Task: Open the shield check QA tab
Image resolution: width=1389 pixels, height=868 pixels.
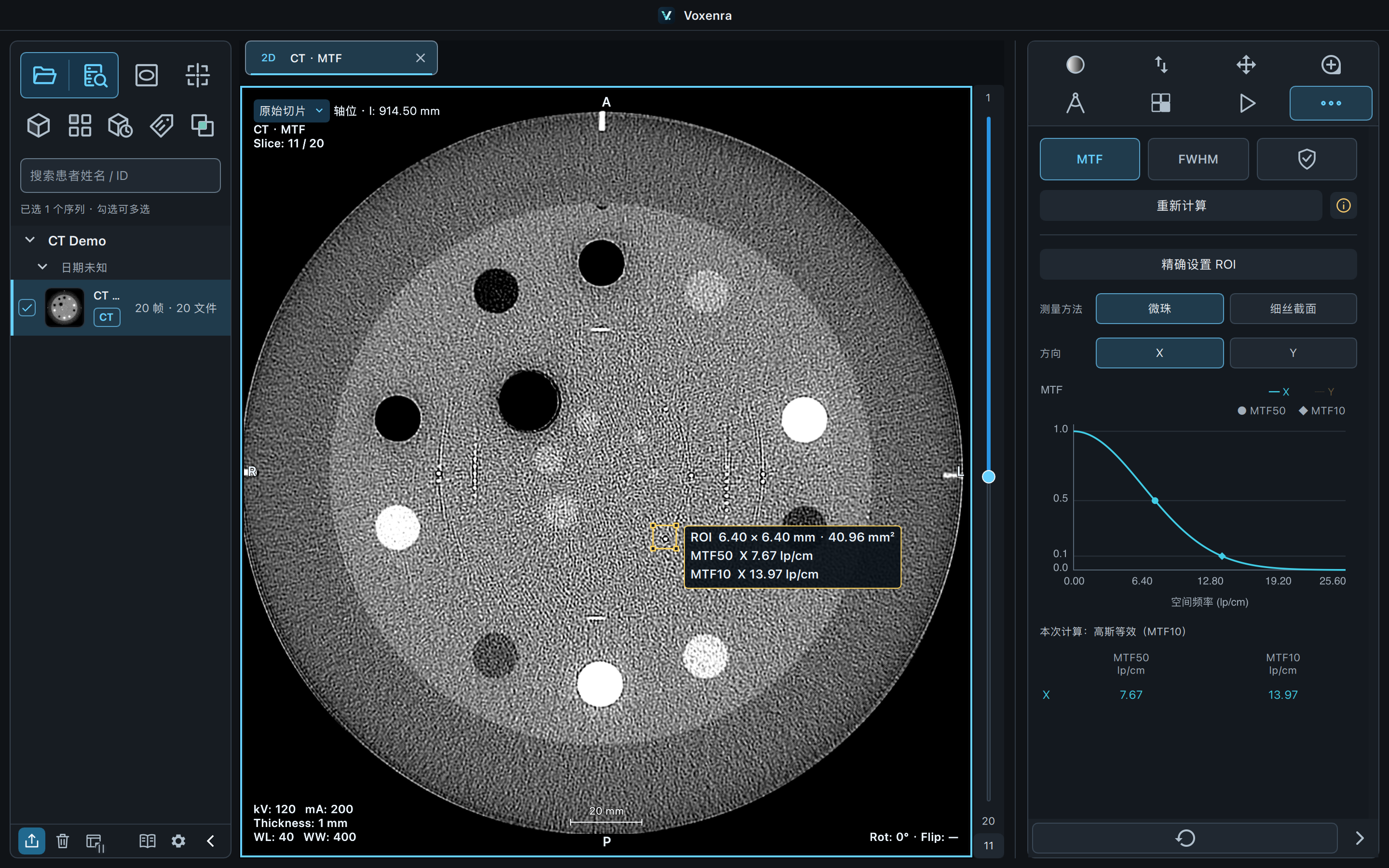Action: pyautogui.click(x=1307, y=159)
